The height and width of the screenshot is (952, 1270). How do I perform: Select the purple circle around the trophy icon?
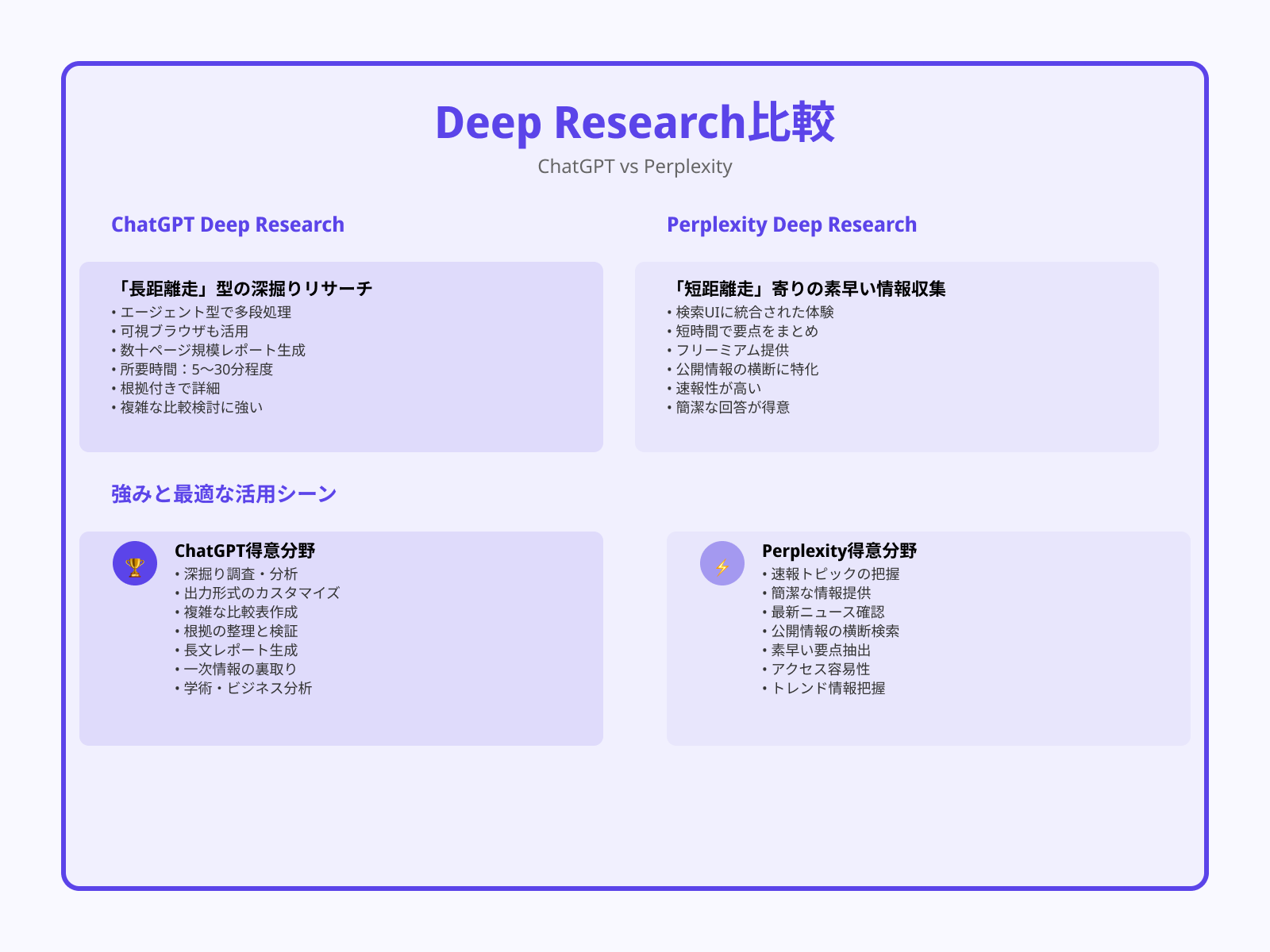tap(135, 565)
